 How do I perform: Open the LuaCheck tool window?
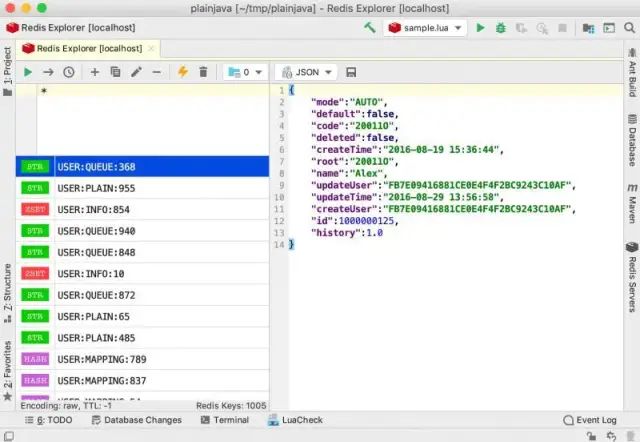click(x=295, y=420)
